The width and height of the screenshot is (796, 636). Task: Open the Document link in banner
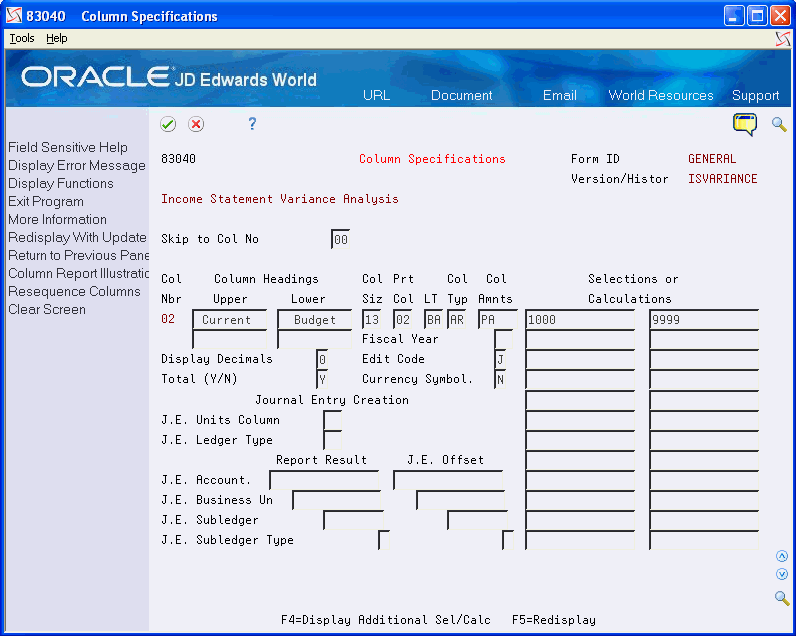[x=461, y=95]
